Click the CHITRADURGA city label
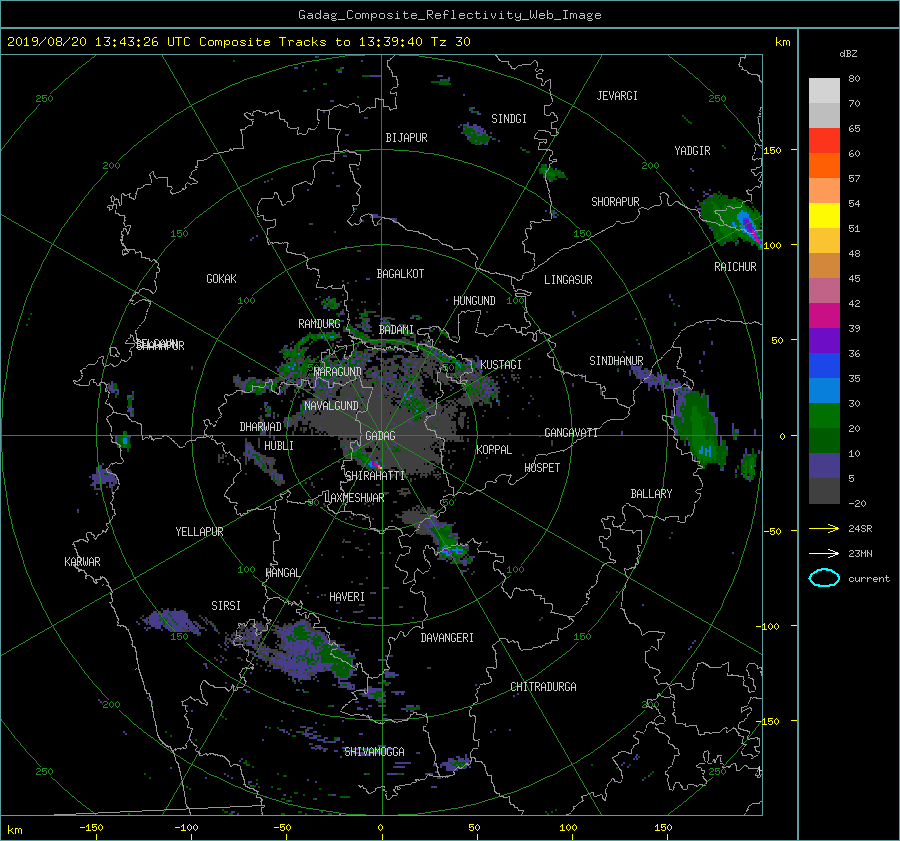 [543, 687]
